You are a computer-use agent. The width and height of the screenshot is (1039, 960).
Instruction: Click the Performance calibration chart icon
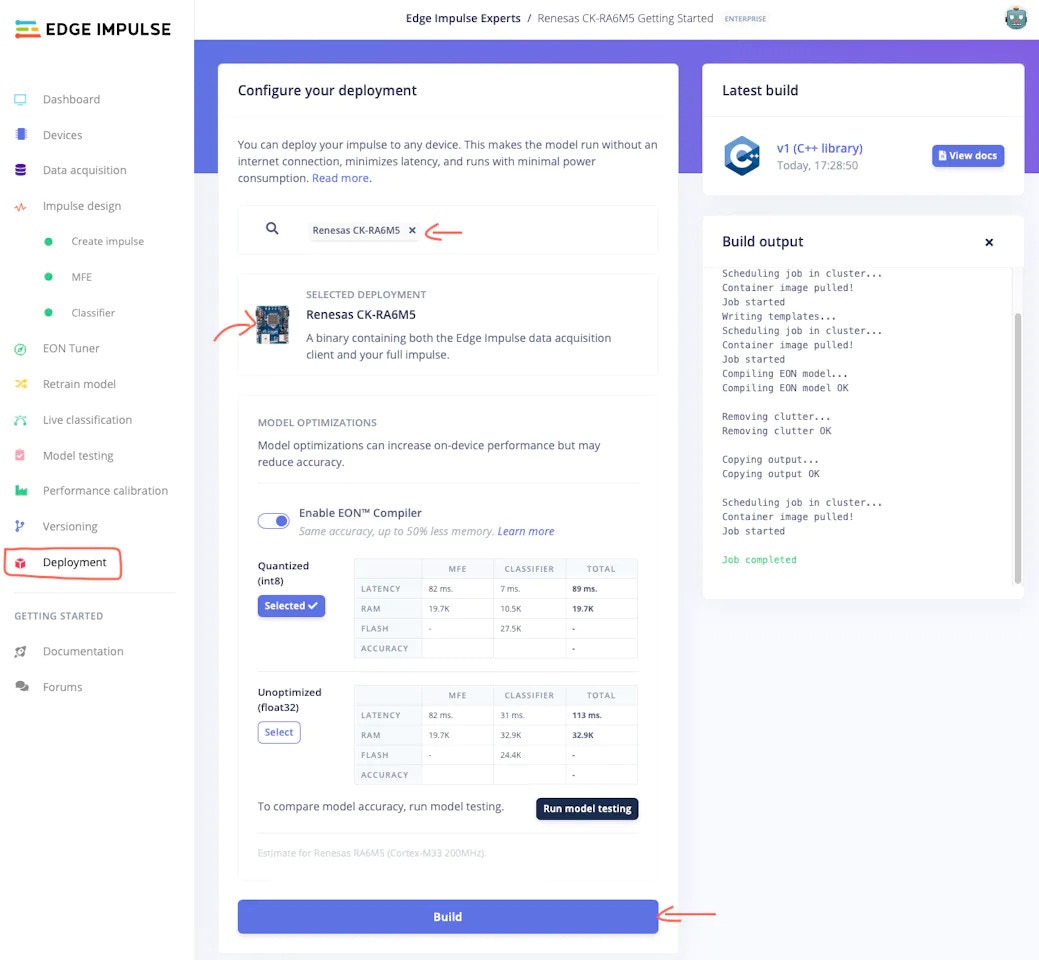(x=21, y=491)
